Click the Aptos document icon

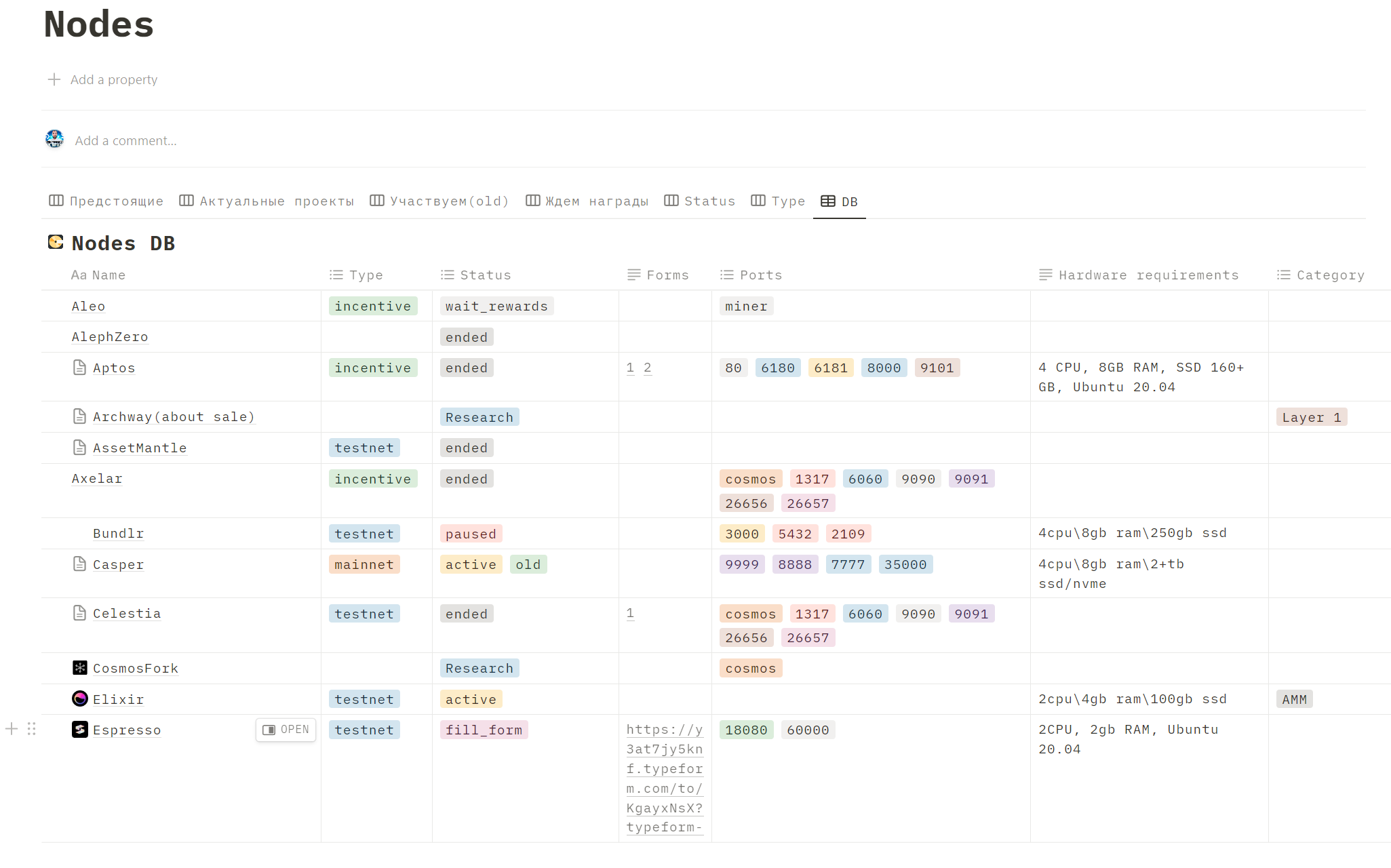pos(80,368)
